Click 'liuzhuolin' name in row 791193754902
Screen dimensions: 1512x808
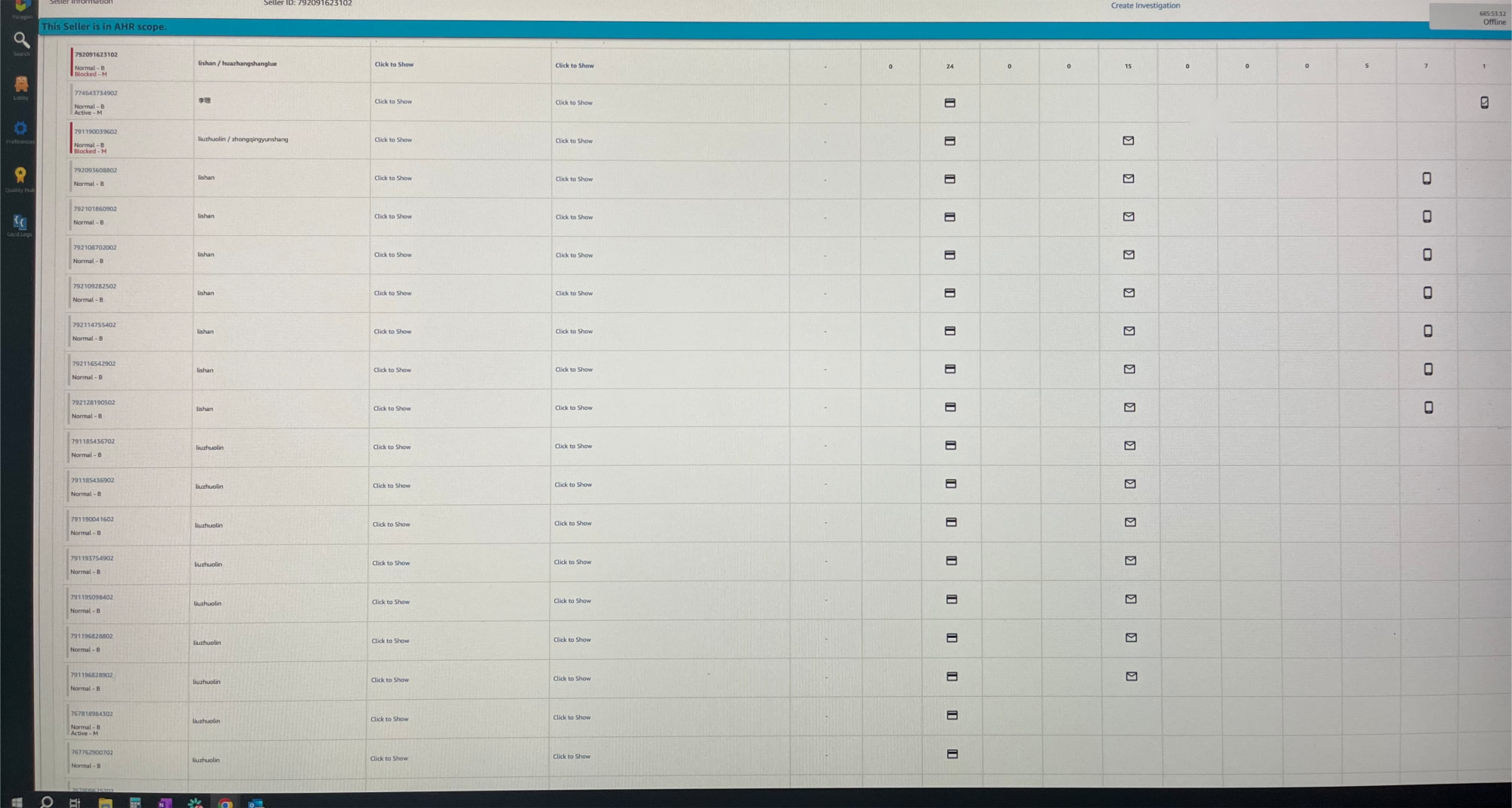point(208,565)
